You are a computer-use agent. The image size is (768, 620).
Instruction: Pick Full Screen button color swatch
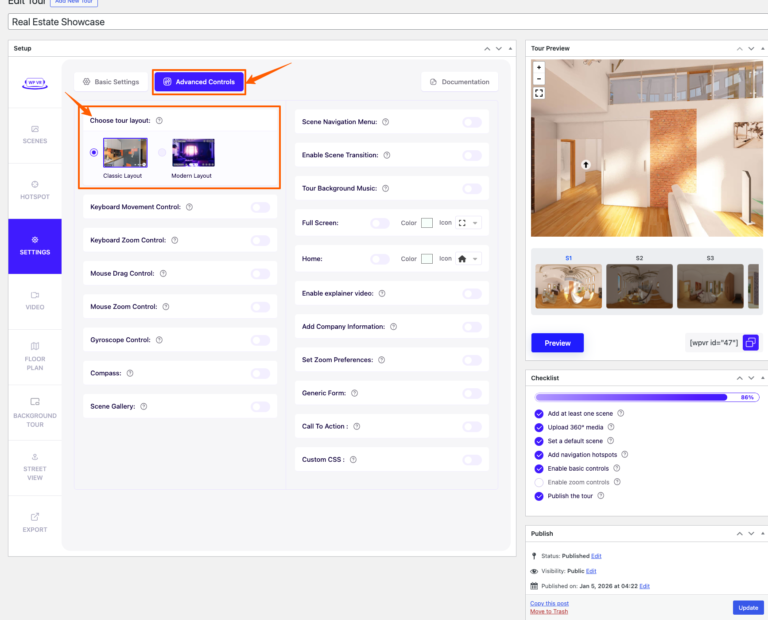tap(427, 223)
